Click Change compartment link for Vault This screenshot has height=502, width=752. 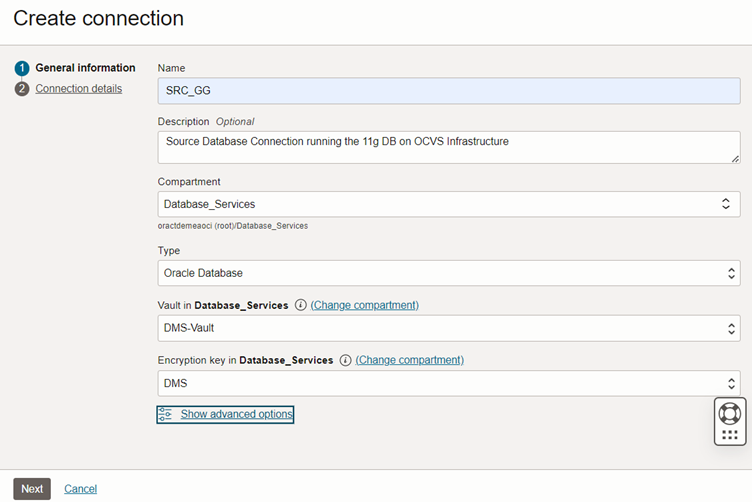coord(364,305)
